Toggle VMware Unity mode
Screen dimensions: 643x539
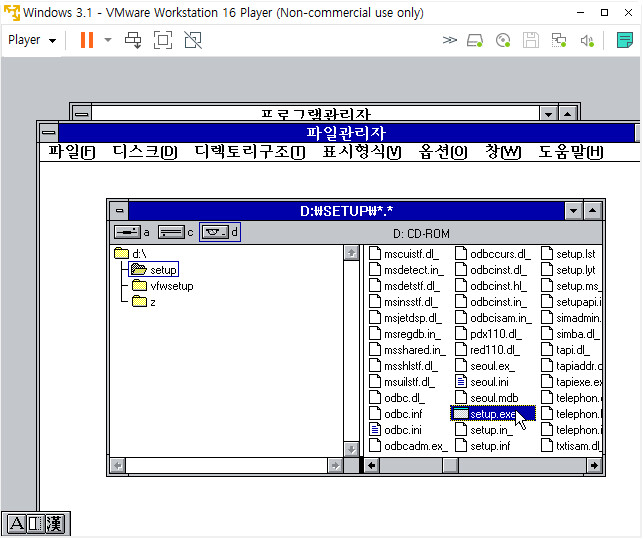click(x=193, y=40)
